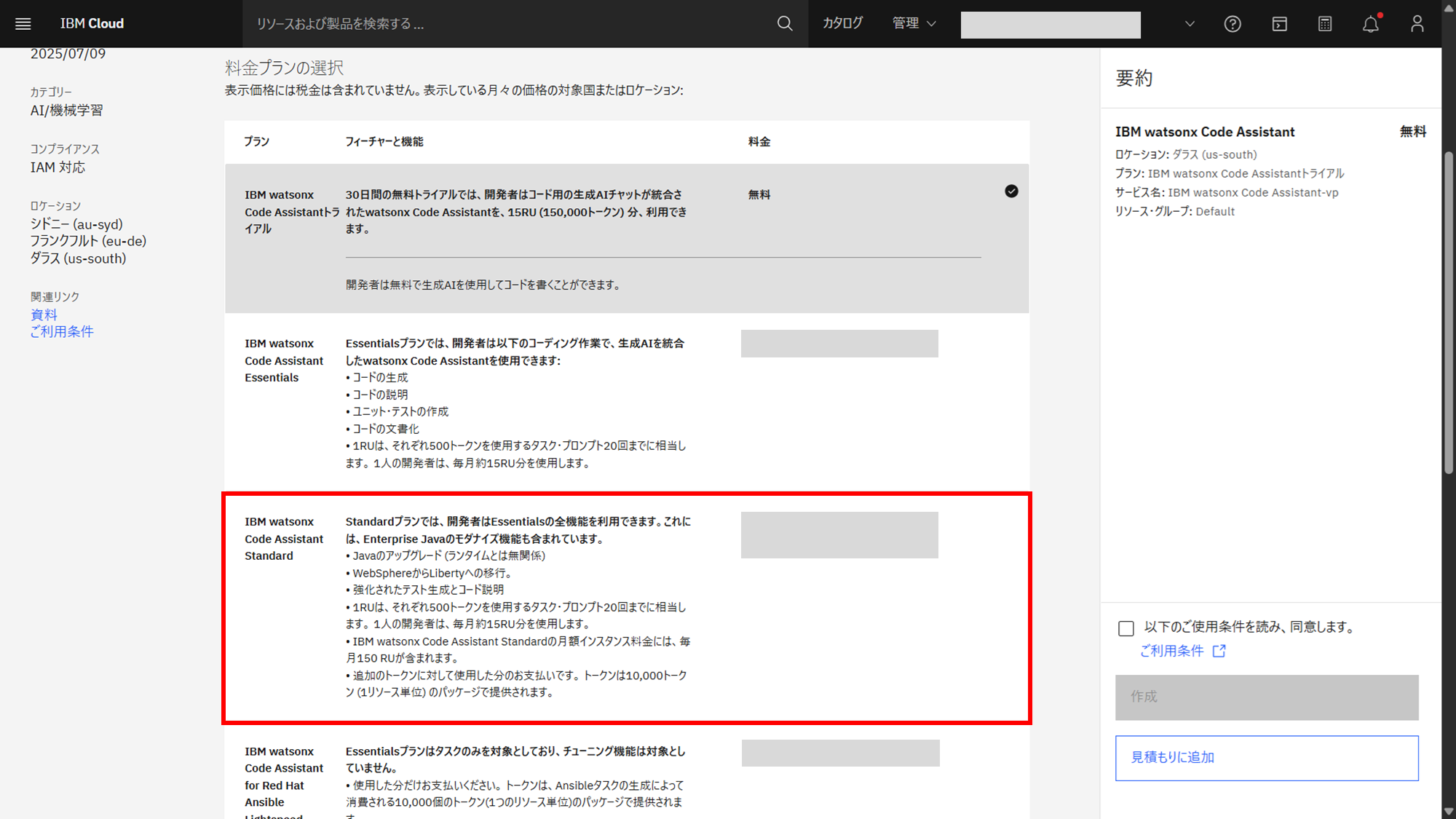Click the search magnifier icon
The image size is (1456, 819).
pos(784,24)
